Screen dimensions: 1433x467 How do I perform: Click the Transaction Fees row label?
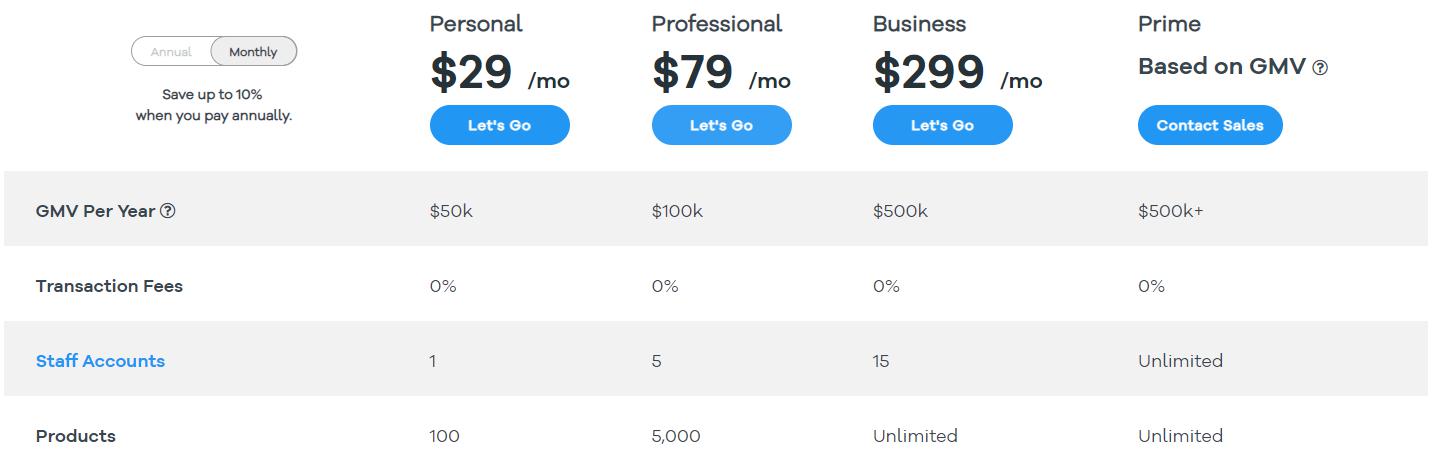[x=109, y=286]
